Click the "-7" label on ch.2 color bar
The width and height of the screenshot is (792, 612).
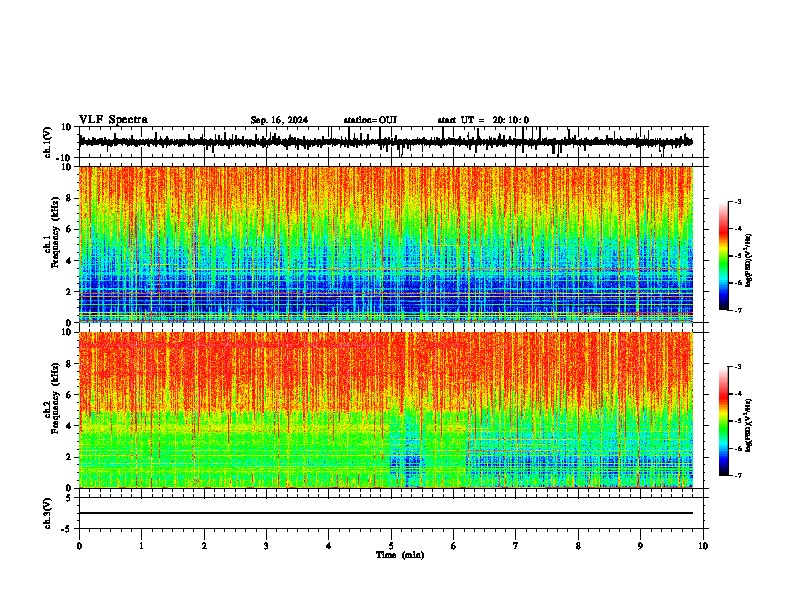click(x=737, y=475)
